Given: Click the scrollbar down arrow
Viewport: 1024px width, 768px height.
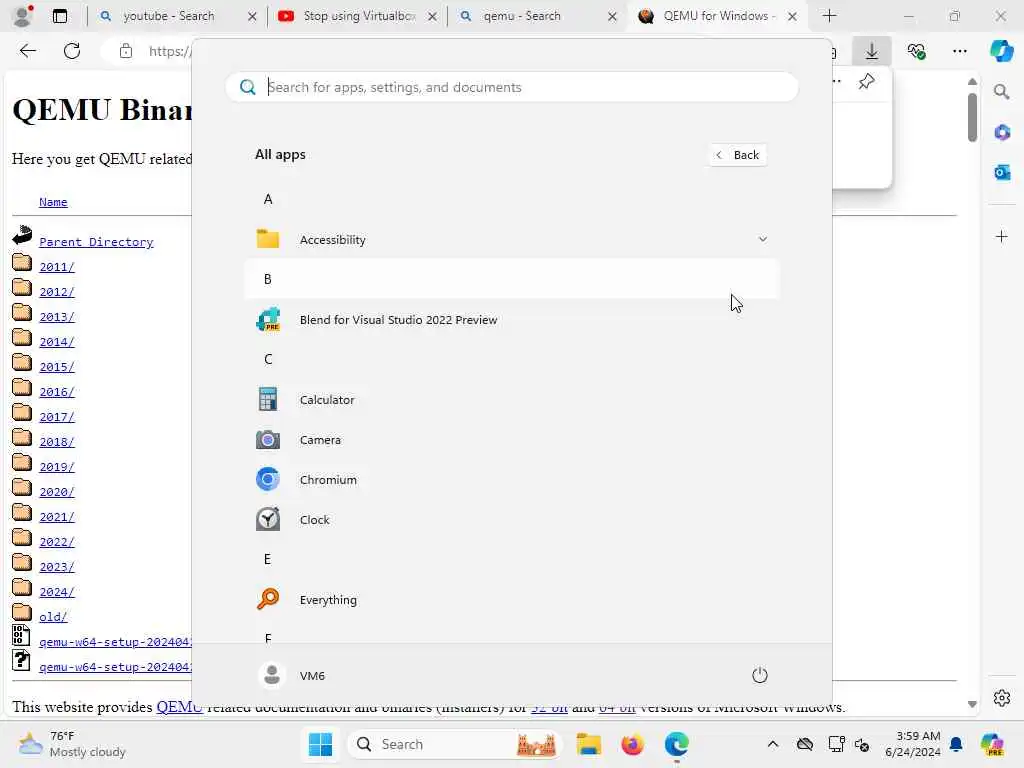Looking at the screenshot, I should 972,704.
